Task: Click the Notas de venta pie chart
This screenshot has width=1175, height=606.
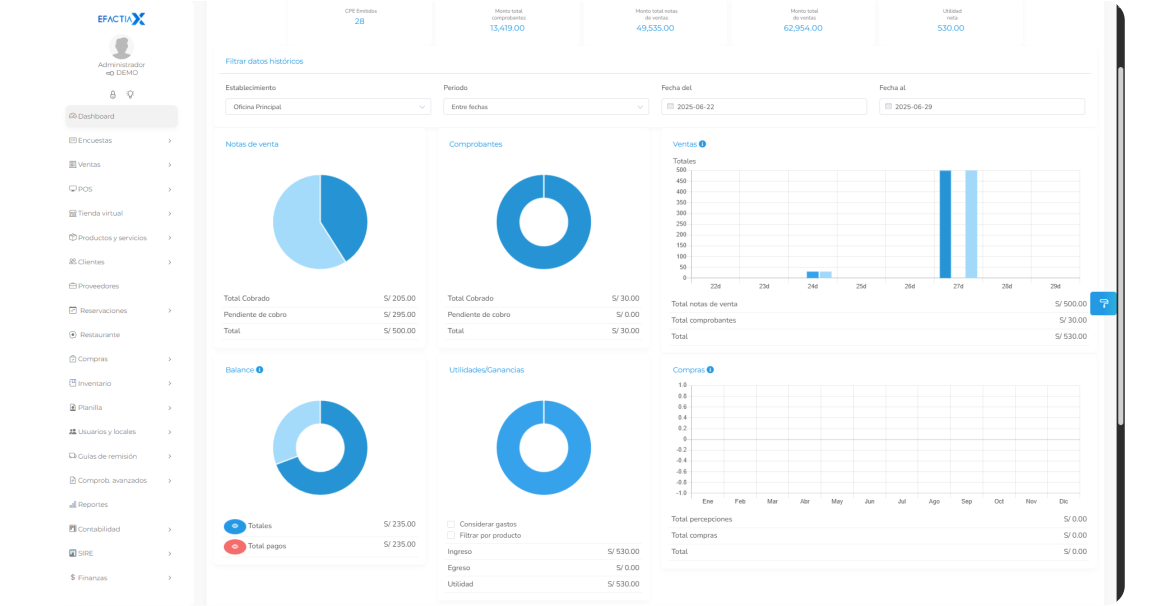Action: coord(320,222)
